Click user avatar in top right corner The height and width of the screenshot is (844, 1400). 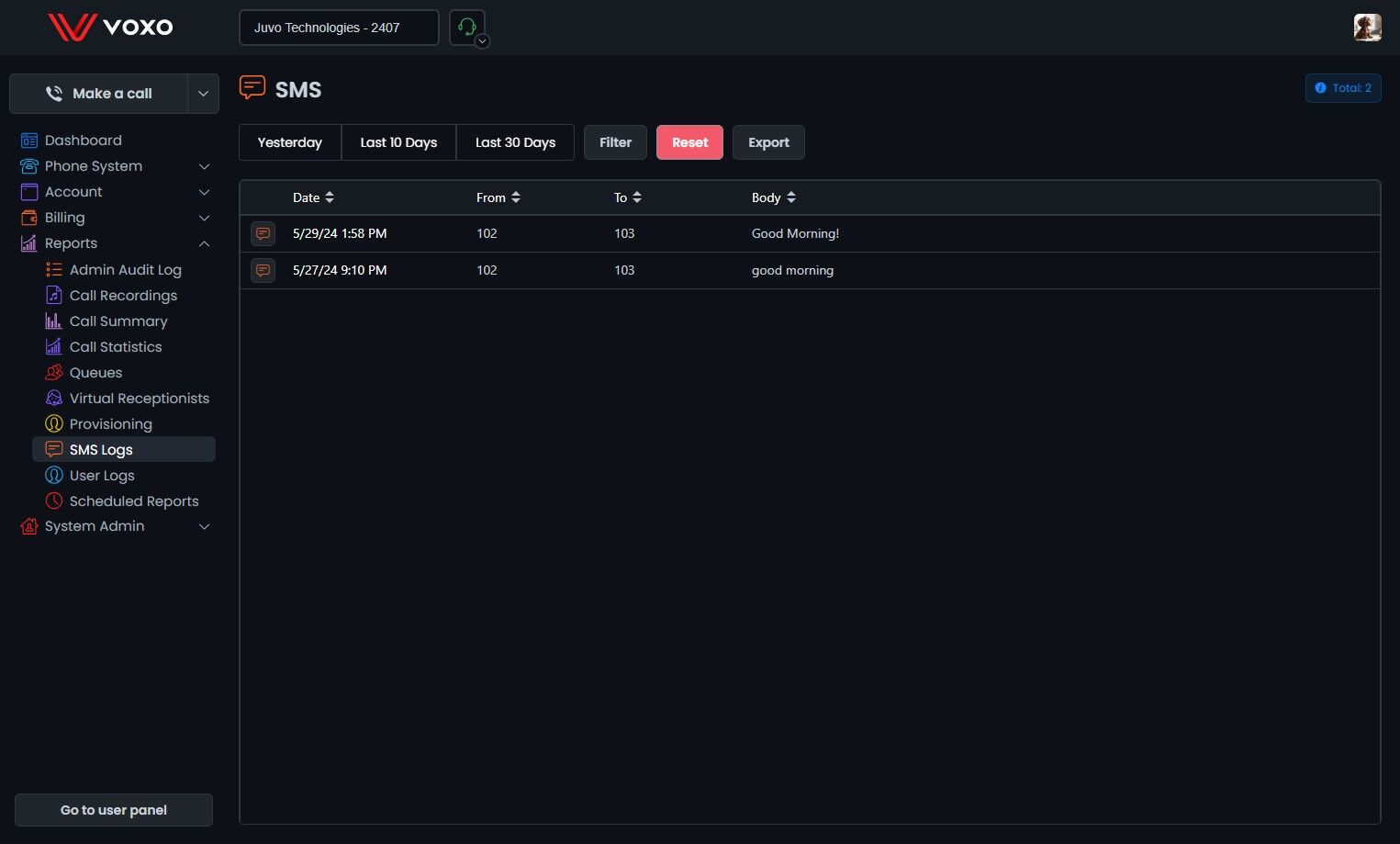click(x=1368, y=28)
